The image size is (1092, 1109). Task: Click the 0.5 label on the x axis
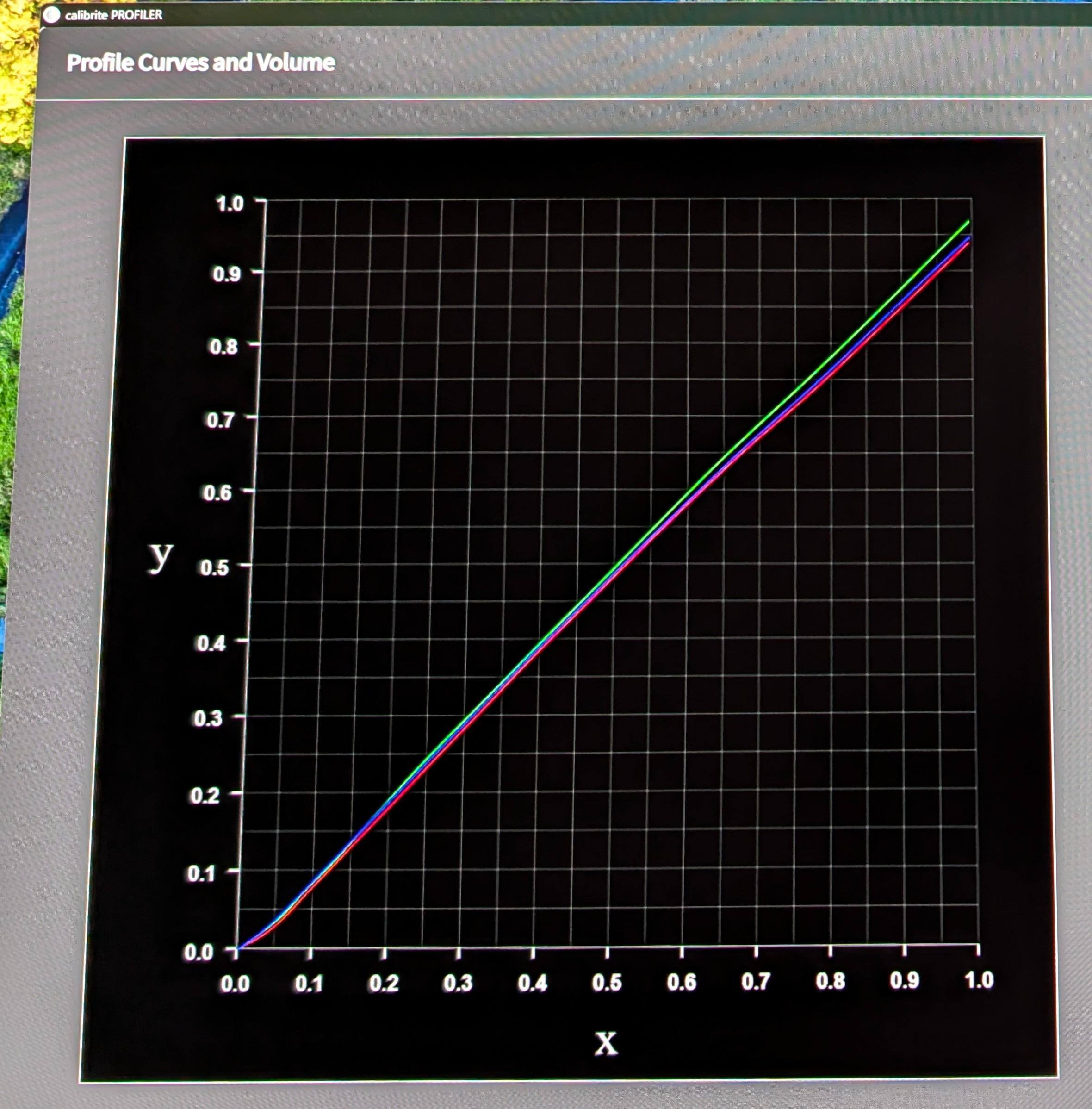607,983
